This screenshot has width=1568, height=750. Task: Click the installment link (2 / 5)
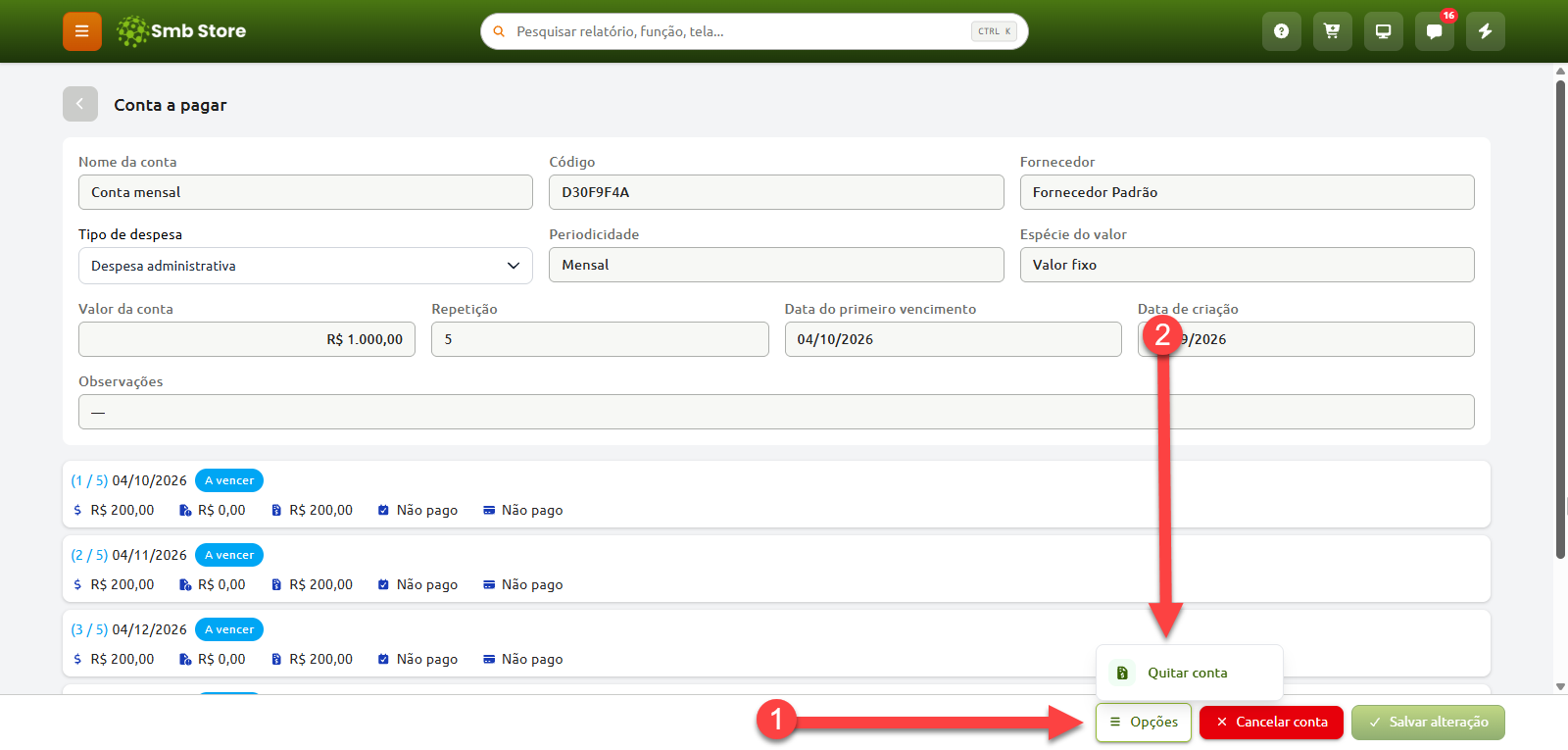coord(89,555)
